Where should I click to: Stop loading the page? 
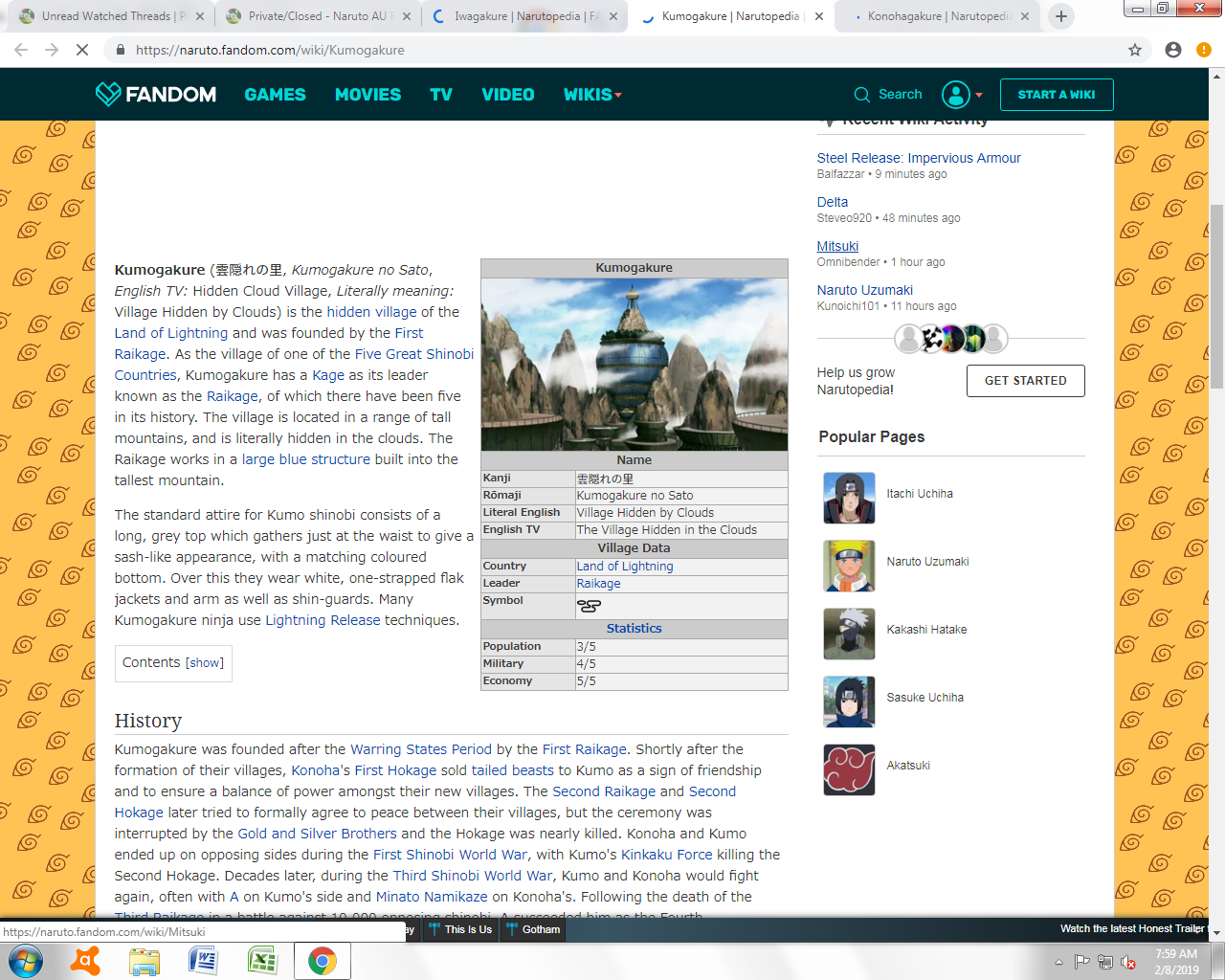tap(82, 50)
